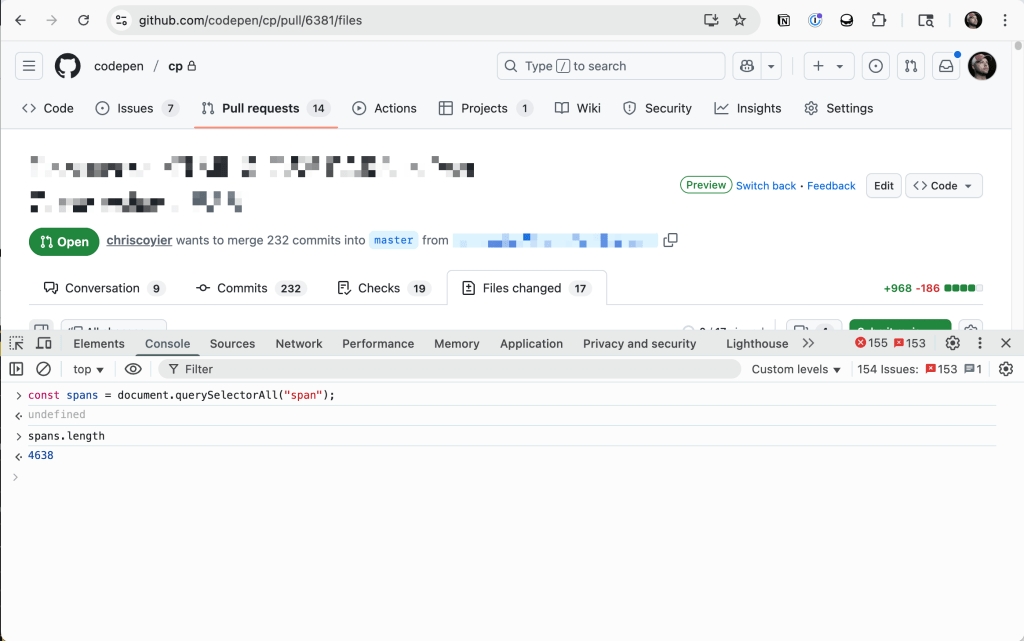The width and height of the screenshot is (1024, 641).
Task: Click the Edit button for pull request
Action: [x=883, y=186]
